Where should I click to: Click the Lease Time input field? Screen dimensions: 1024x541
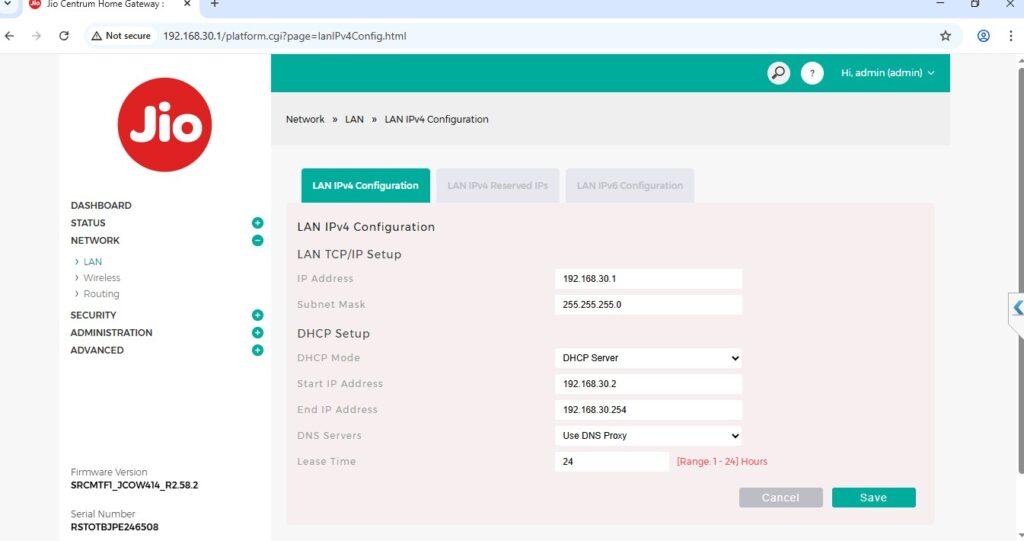click(612, 462)
